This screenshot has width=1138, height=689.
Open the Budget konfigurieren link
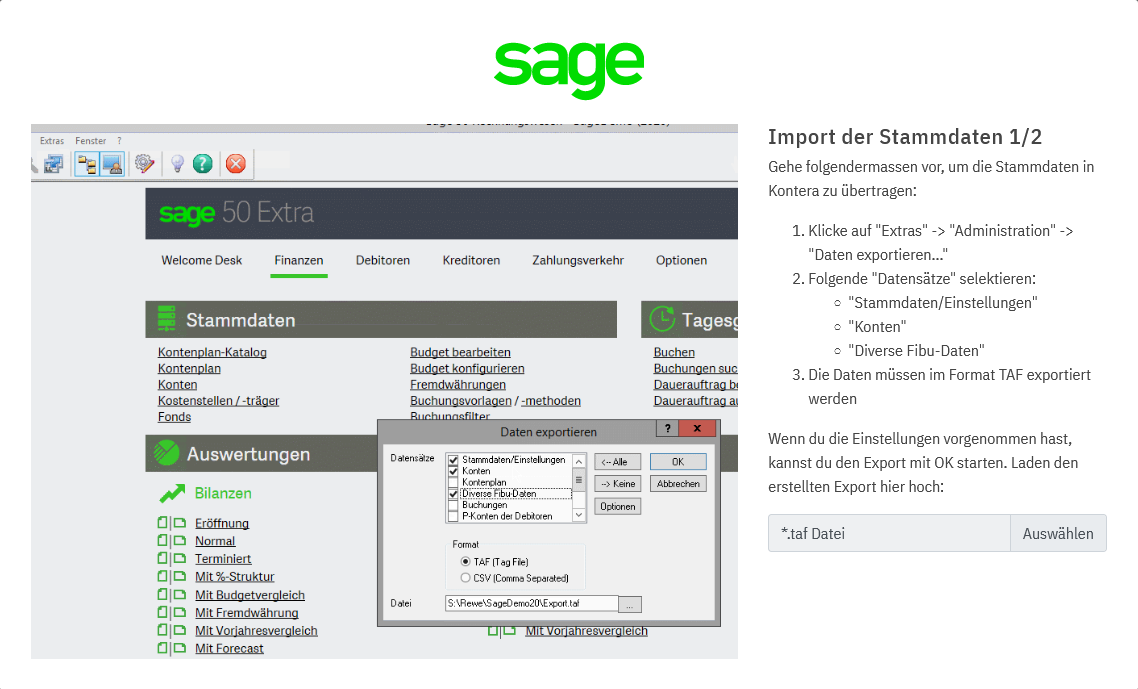[467, 369]
